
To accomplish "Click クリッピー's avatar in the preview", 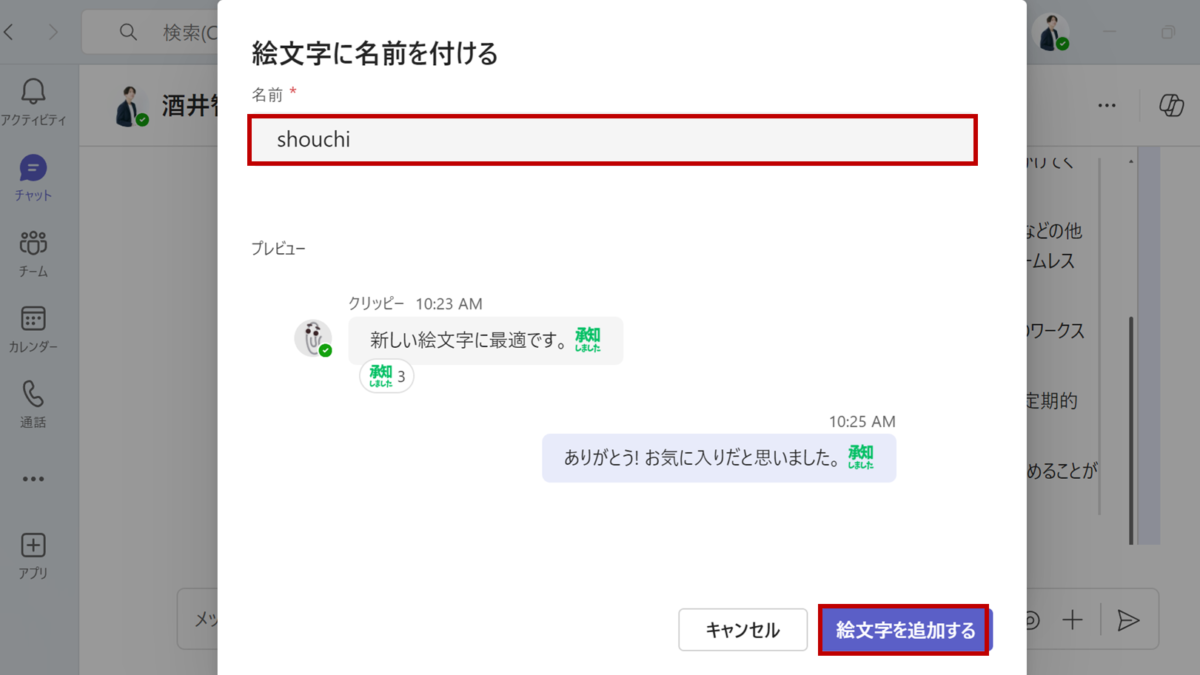I will [315, 338].
